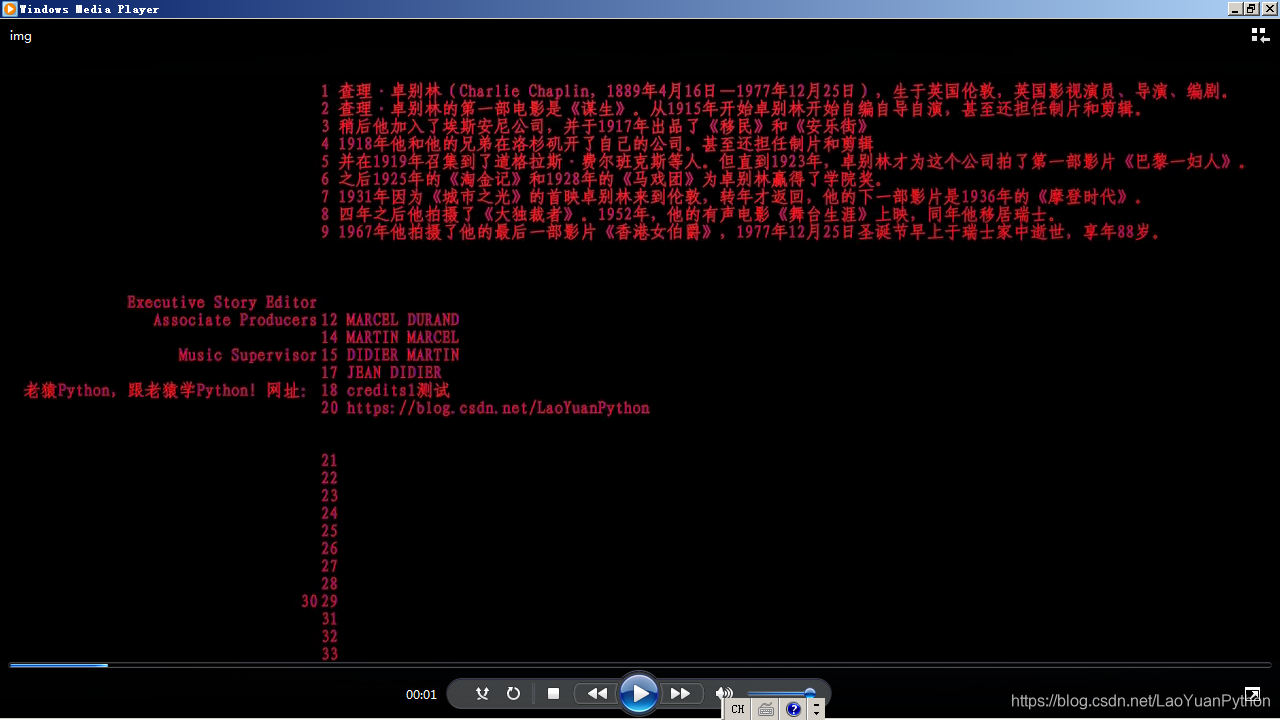This screenshot has width=1280, height=720.
Task: Close Windows Media Player
Action: 1268,9
